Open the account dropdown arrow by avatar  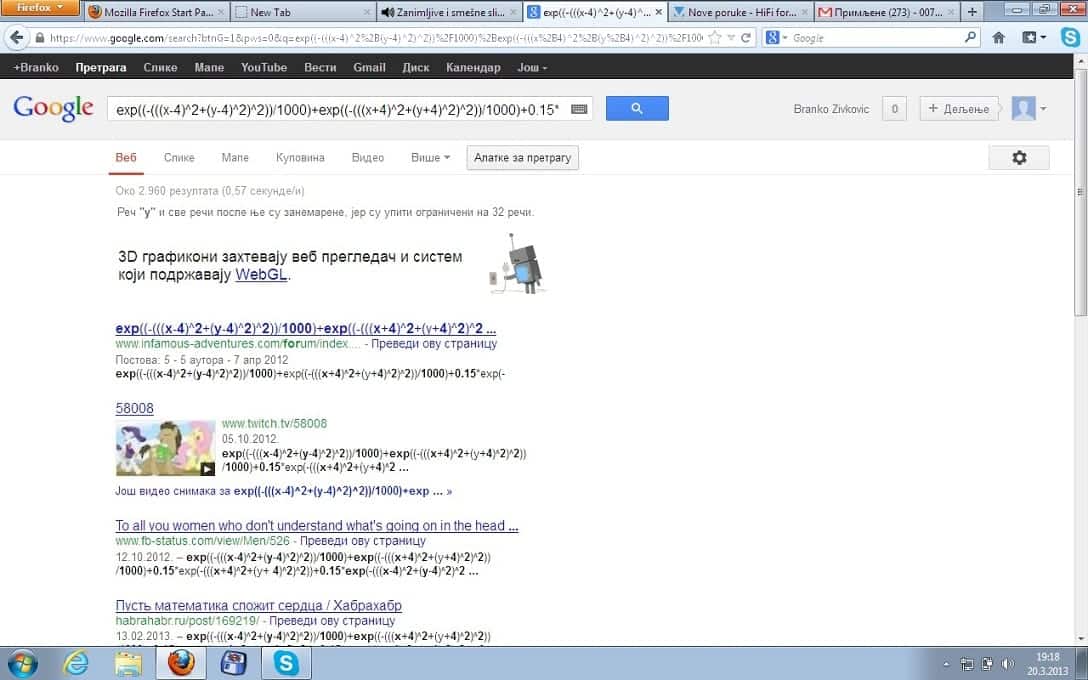pyautogui.click(x=1043, y=109)
